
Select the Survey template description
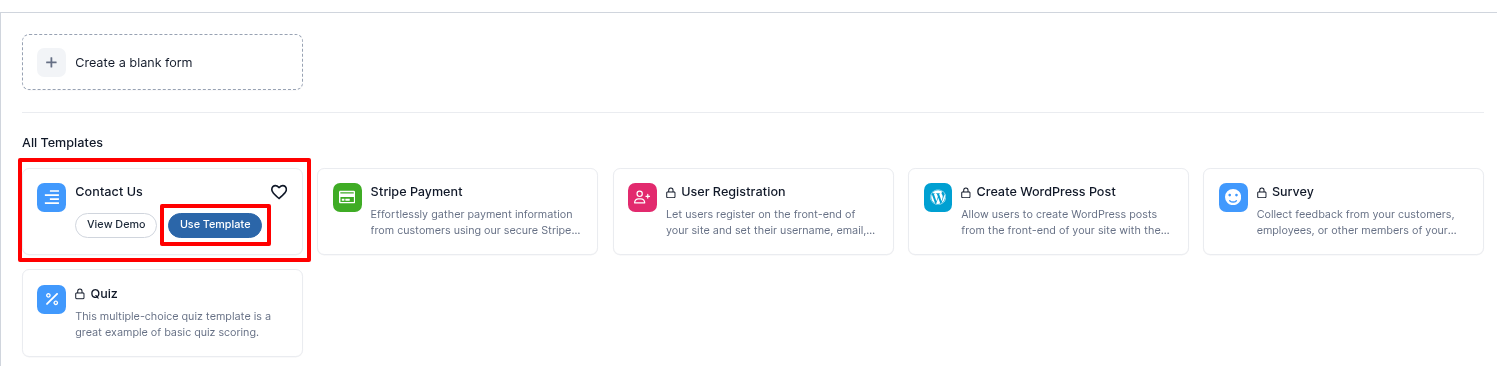pyautogui.click(x=1355, y=223)
